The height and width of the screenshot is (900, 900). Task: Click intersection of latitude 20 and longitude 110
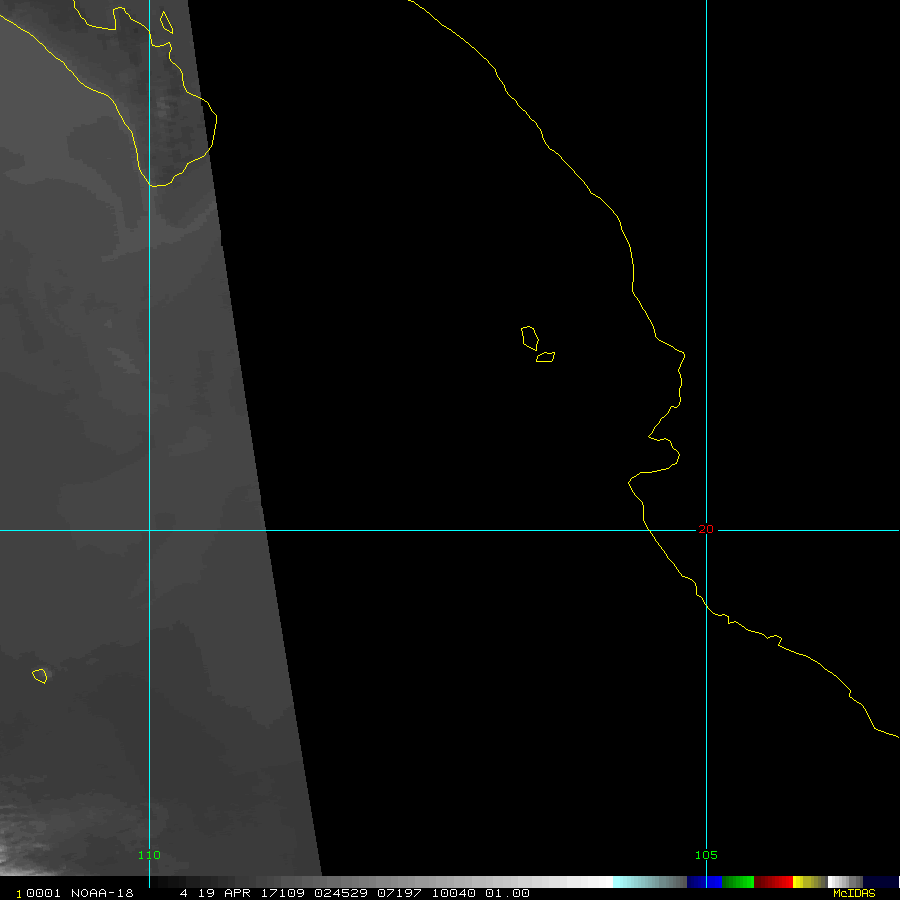pyautogui.click(x=149, y=530)
